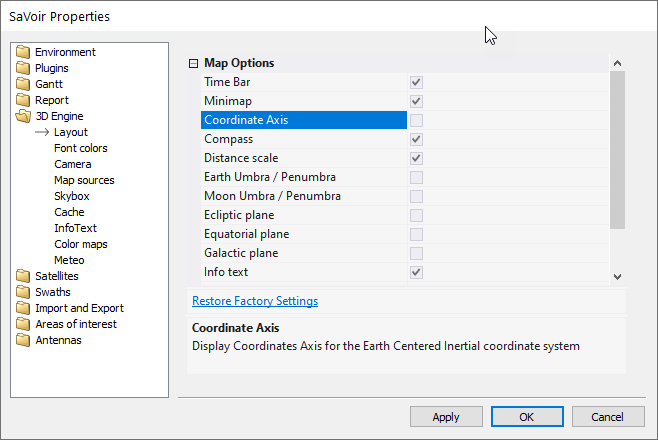Screen dimensions: 658x440
Task: Click Restore Factory Settings link
Action: click(x=255, y=301)
